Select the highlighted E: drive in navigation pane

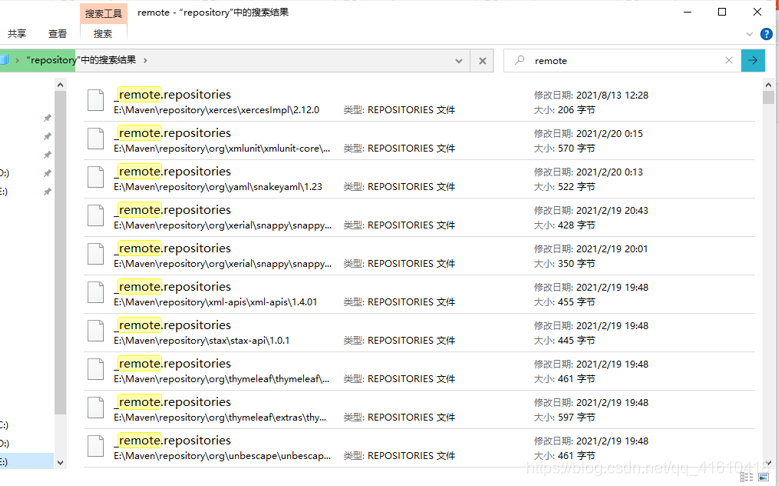tap(27, 462)
